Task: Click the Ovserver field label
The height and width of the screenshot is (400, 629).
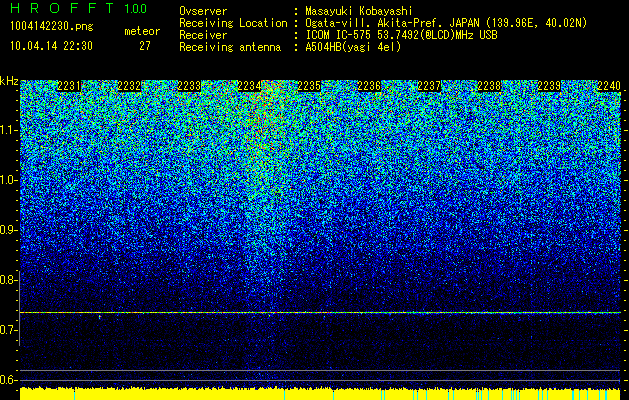Action: 203,11
